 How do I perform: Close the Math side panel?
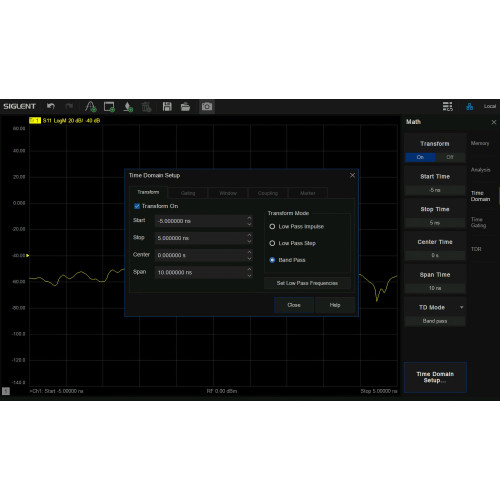click(x=494, y=122)
